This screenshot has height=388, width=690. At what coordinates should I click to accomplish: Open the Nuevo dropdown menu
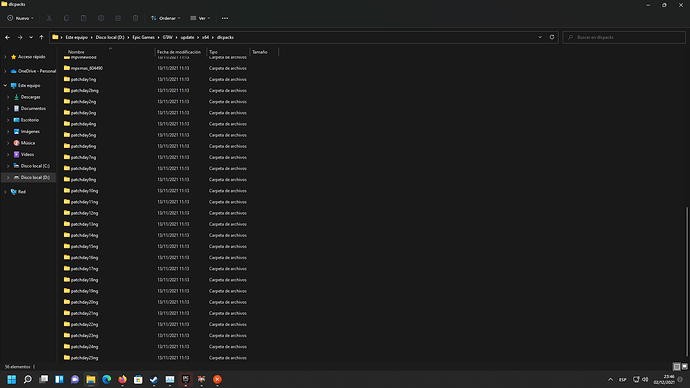coord(20,18)
